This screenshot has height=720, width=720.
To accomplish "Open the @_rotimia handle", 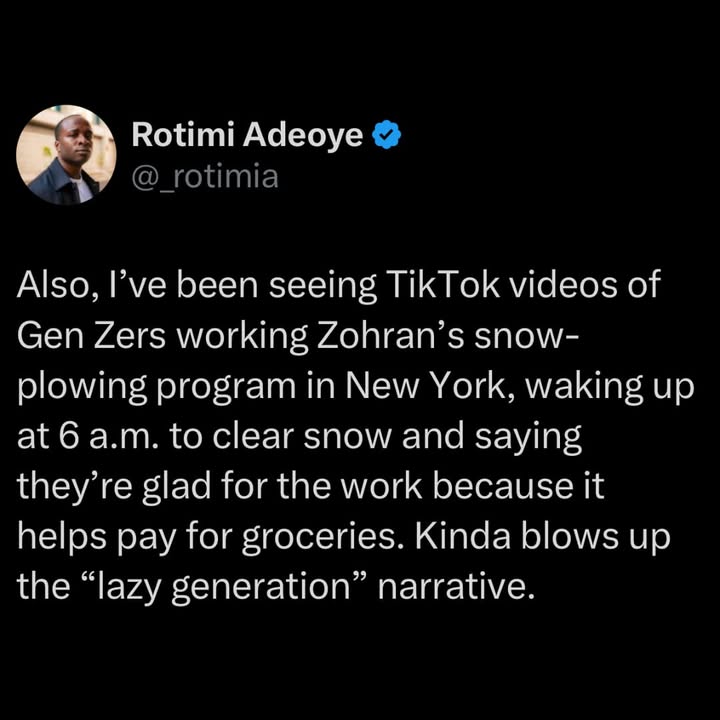I will pos(205,177).
